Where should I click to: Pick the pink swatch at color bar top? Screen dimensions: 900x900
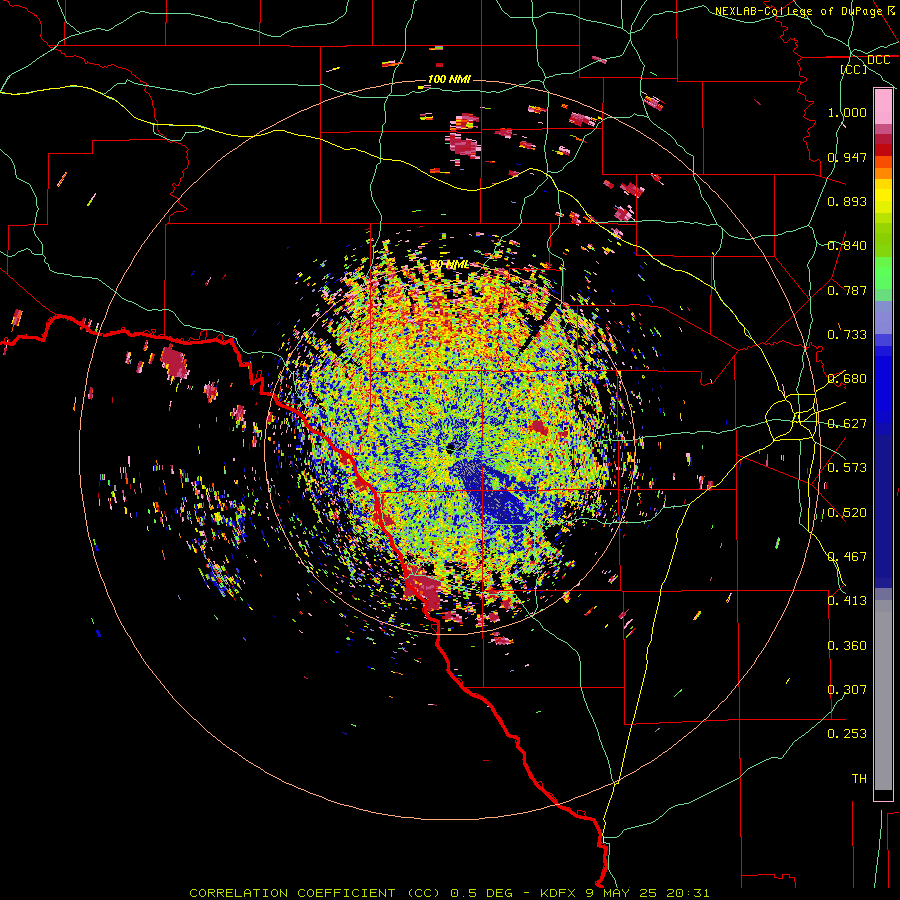point(883,106)
